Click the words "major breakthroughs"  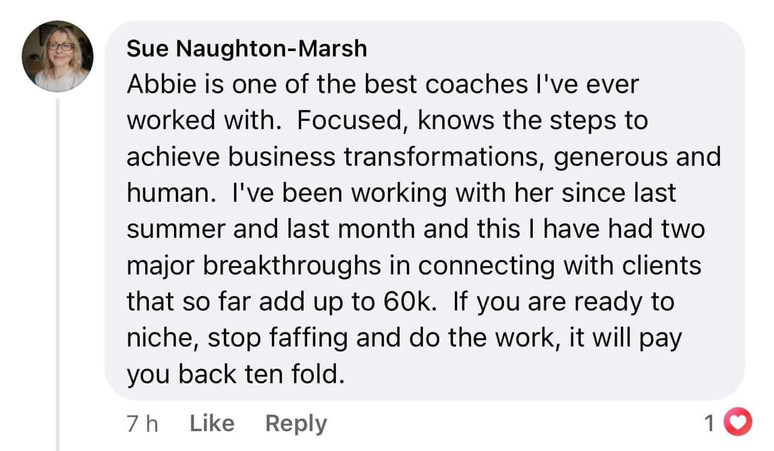[237, 265]
